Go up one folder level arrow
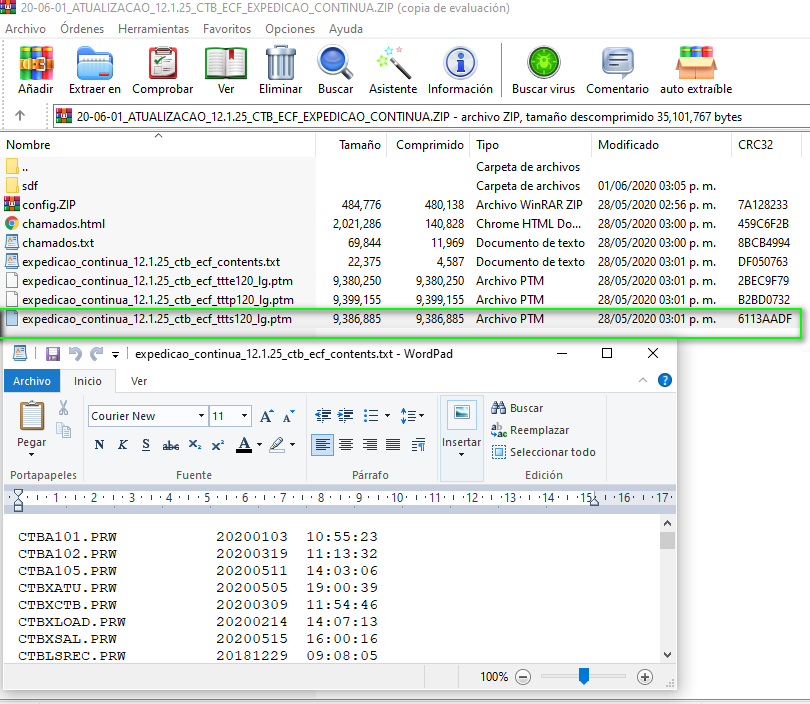The image size is (810, 704). 20,116
